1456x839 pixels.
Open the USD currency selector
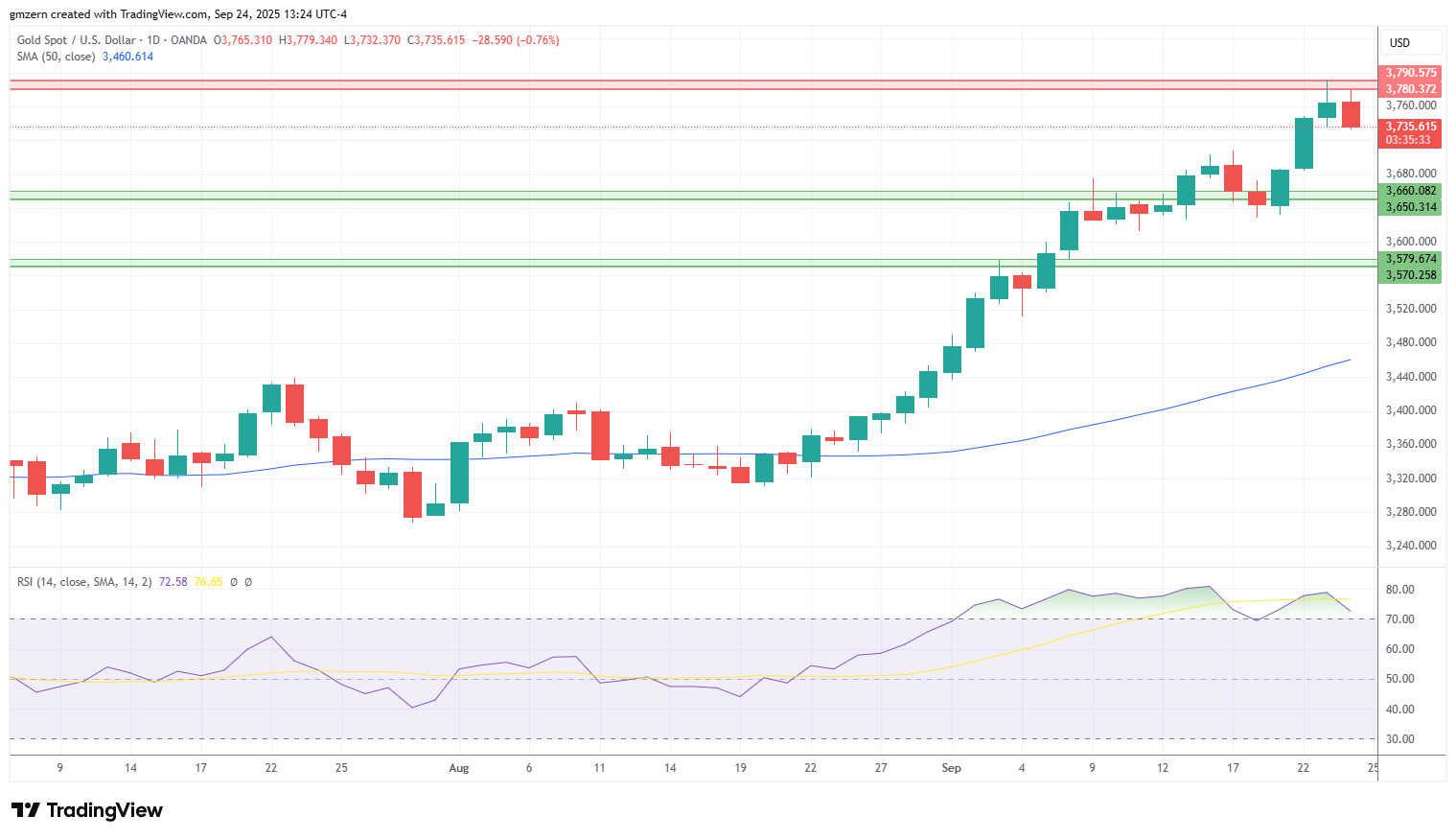click(1411, 42)
